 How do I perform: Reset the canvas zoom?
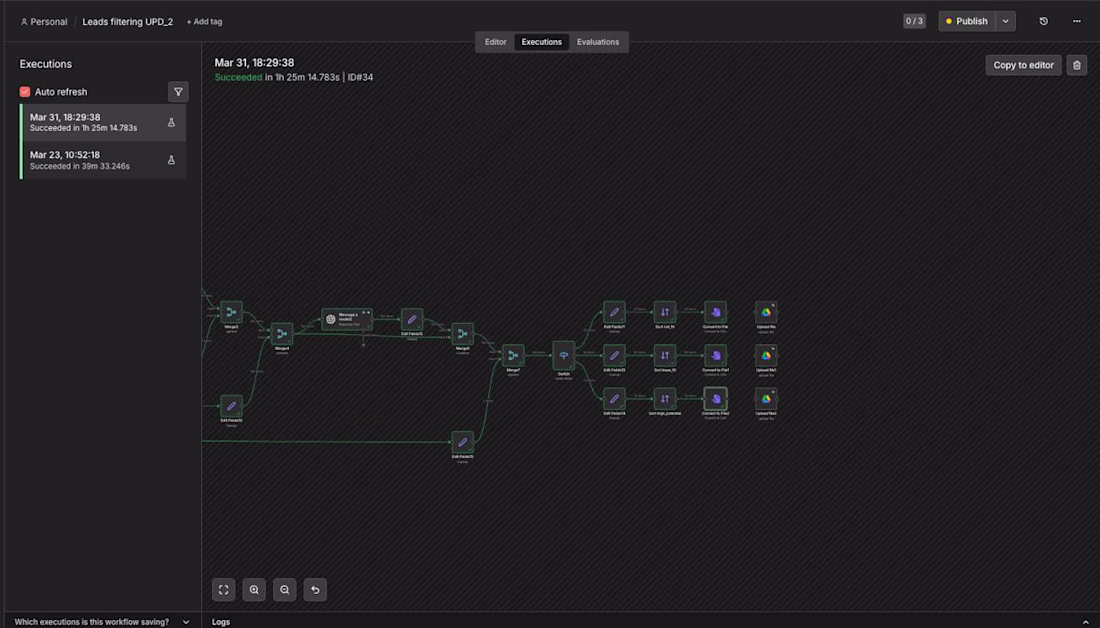(315, 590)
